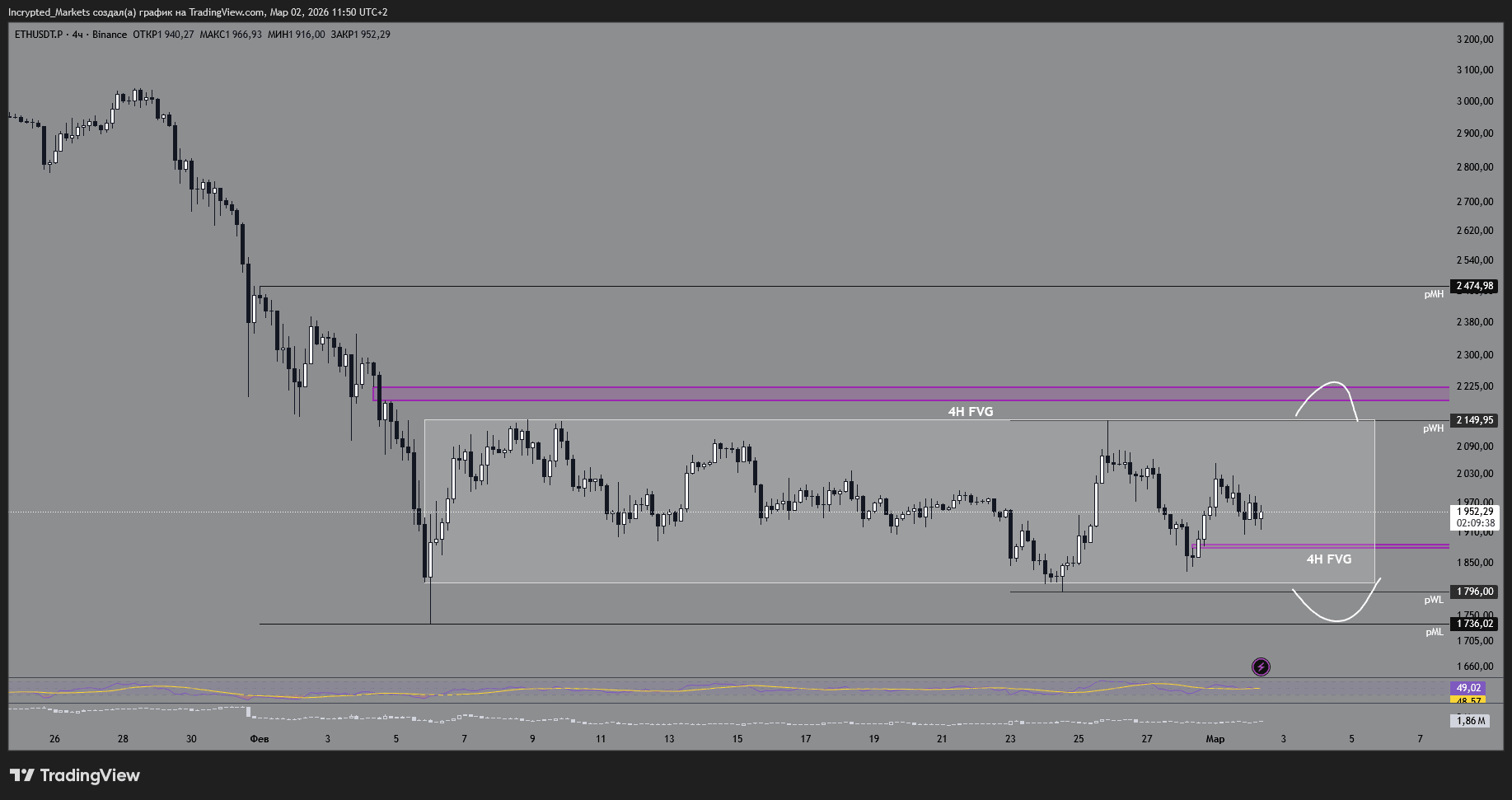The image size is (1512, 800).
Task: Click the date 17 on the time axis
Action: [806, 739]
